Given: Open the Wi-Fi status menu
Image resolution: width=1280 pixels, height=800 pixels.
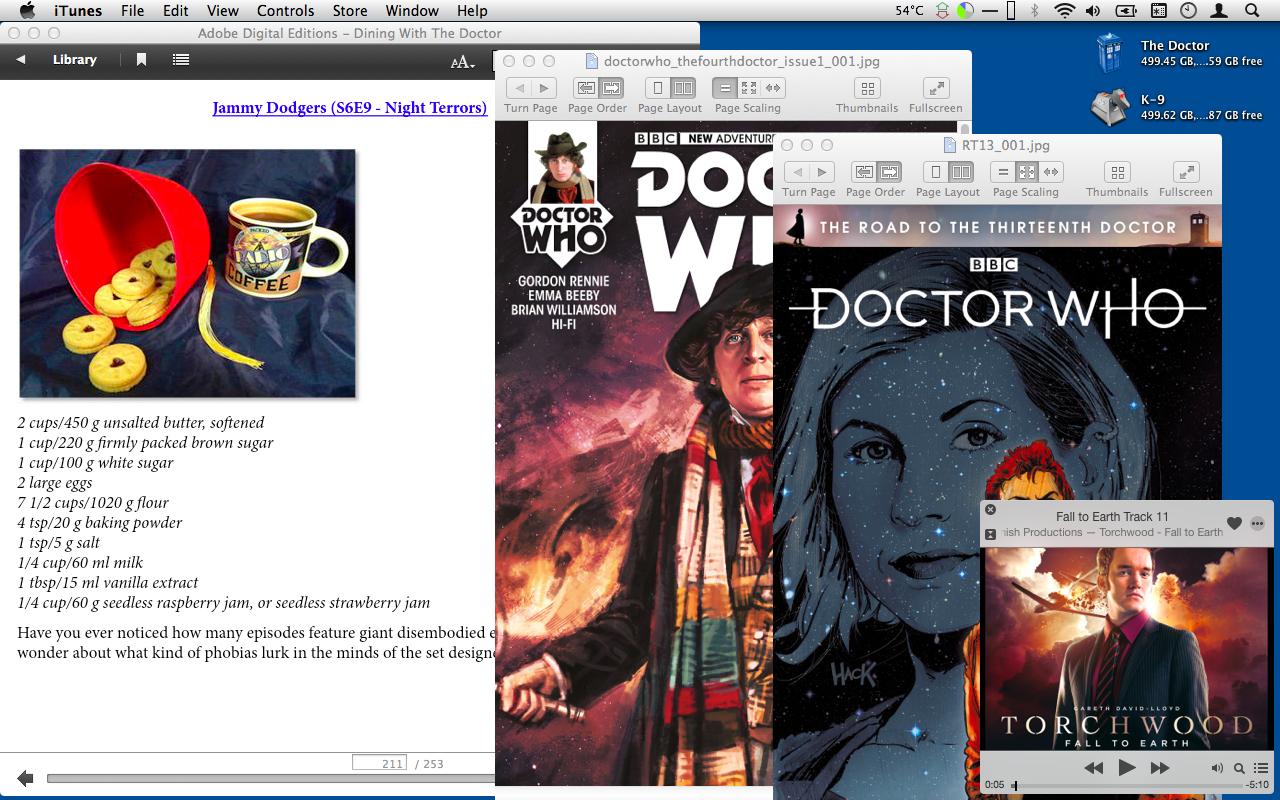Looking at the screenshot, I should [1065, 11].
